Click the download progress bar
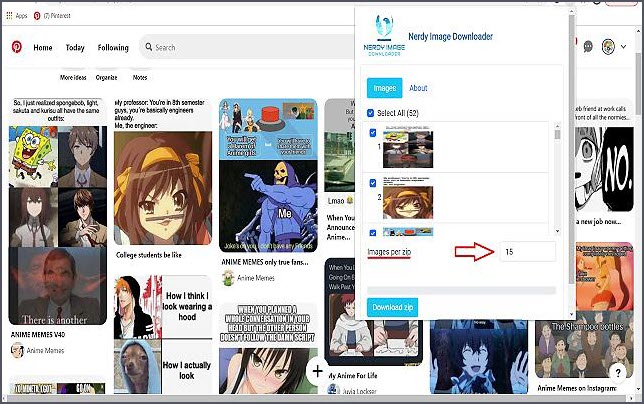The width and height of the screenshot is (644, 404). 461,290
